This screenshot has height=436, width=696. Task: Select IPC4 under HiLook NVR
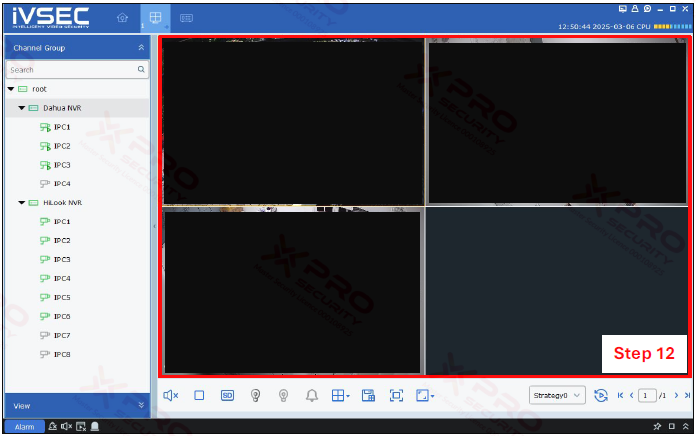click(x=62, y=278)
